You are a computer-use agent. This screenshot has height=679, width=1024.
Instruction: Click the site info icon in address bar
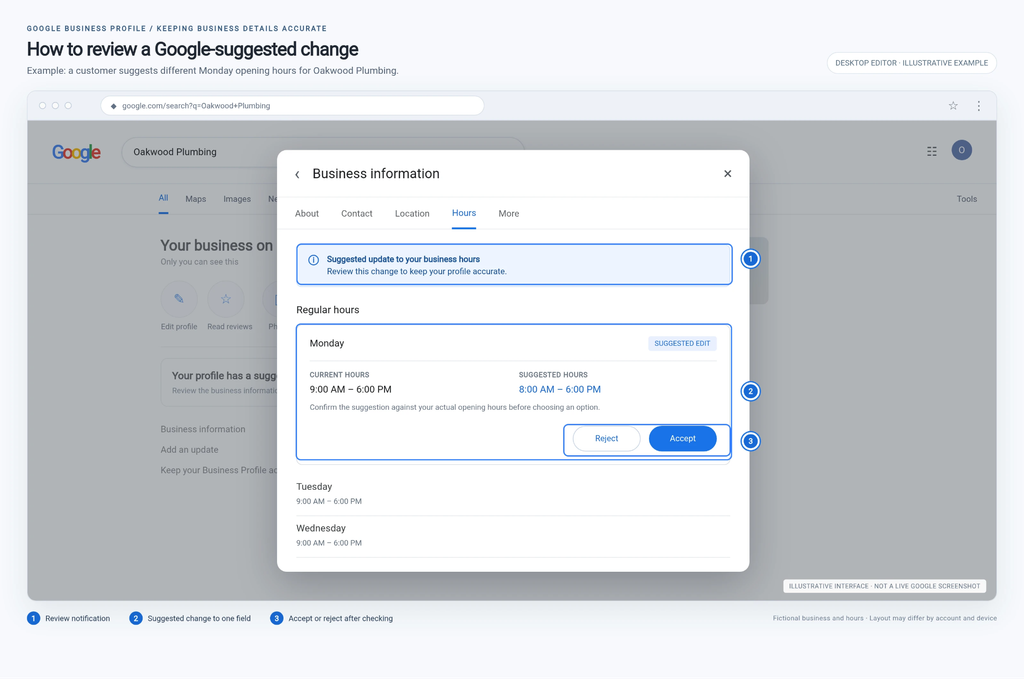[x=114, y=106]
